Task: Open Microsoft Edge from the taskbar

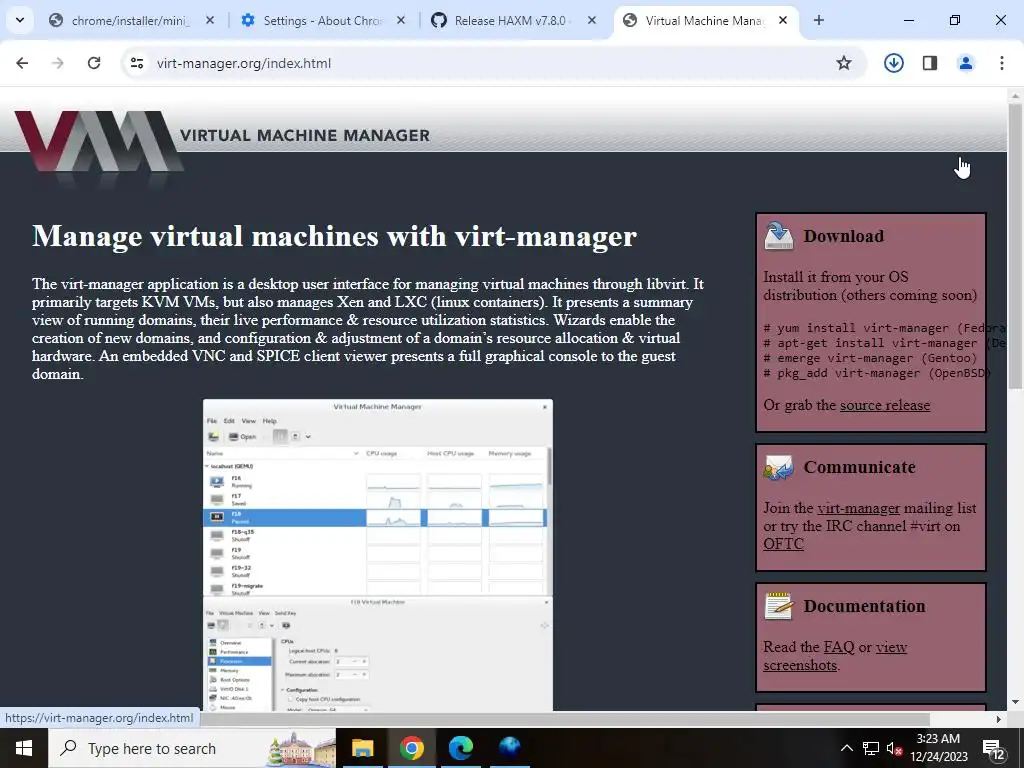Action: click(x=460, y=748)
